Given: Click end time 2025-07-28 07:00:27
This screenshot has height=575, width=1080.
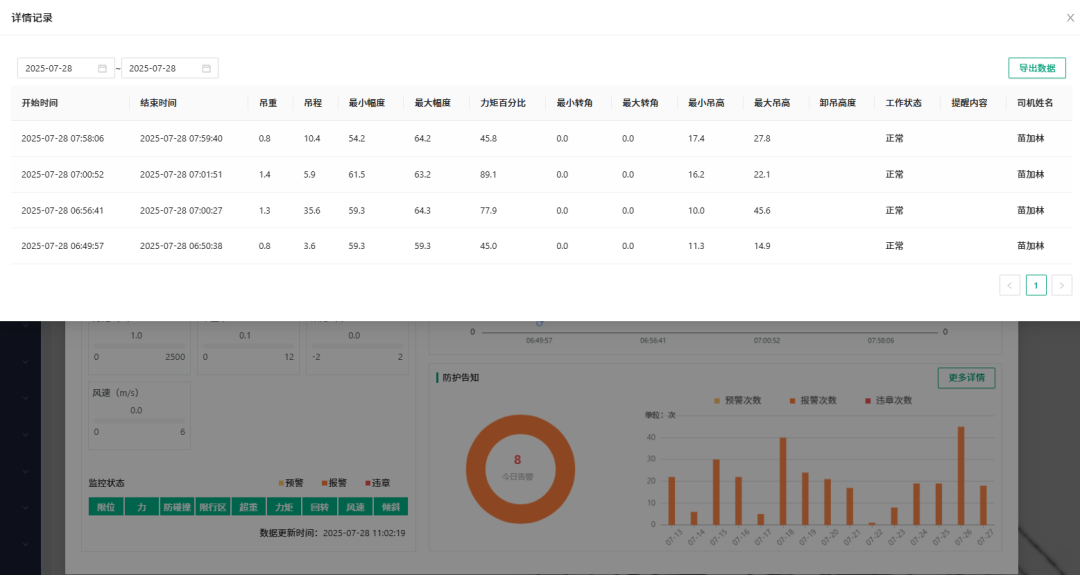Looking at the screenshot, I should [x=181, y=210].
